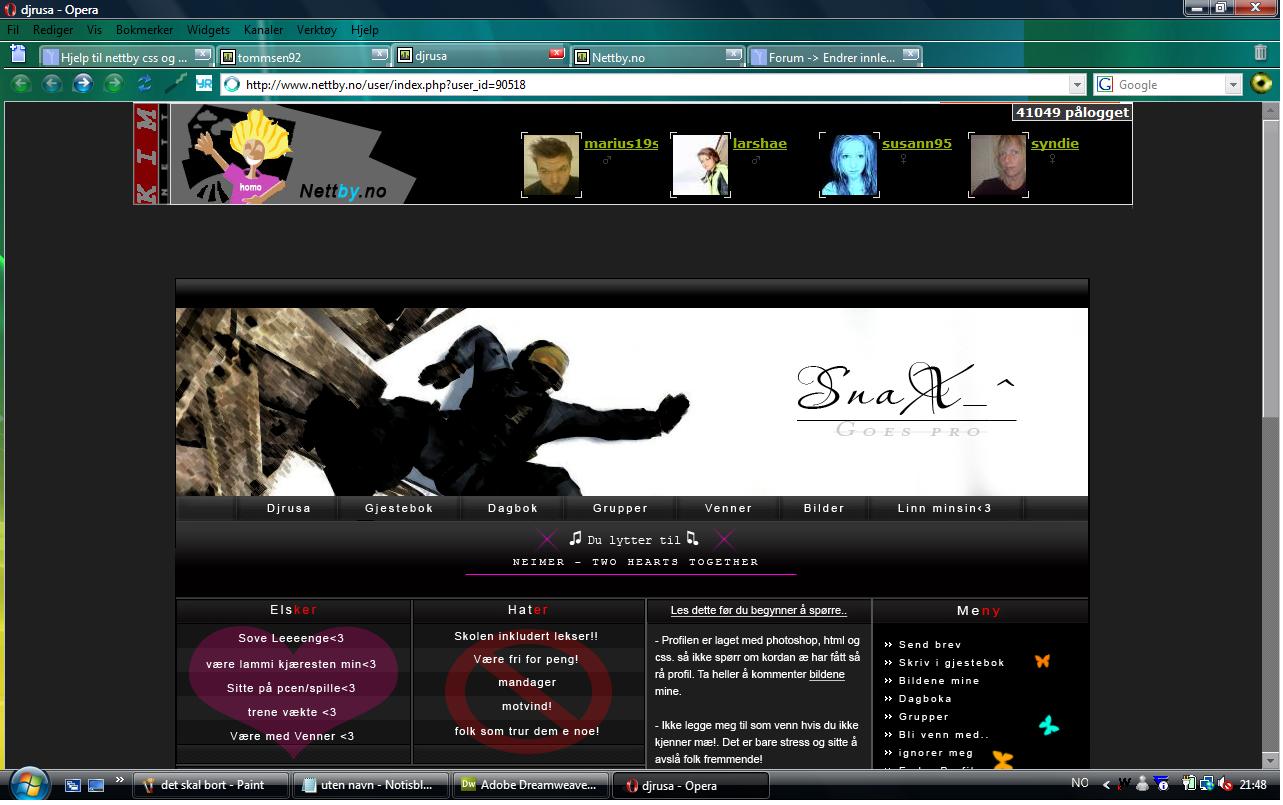1283x805 pixels.
Task: Click the cyan butterfly in Meny
Action: pos(1049,725)
